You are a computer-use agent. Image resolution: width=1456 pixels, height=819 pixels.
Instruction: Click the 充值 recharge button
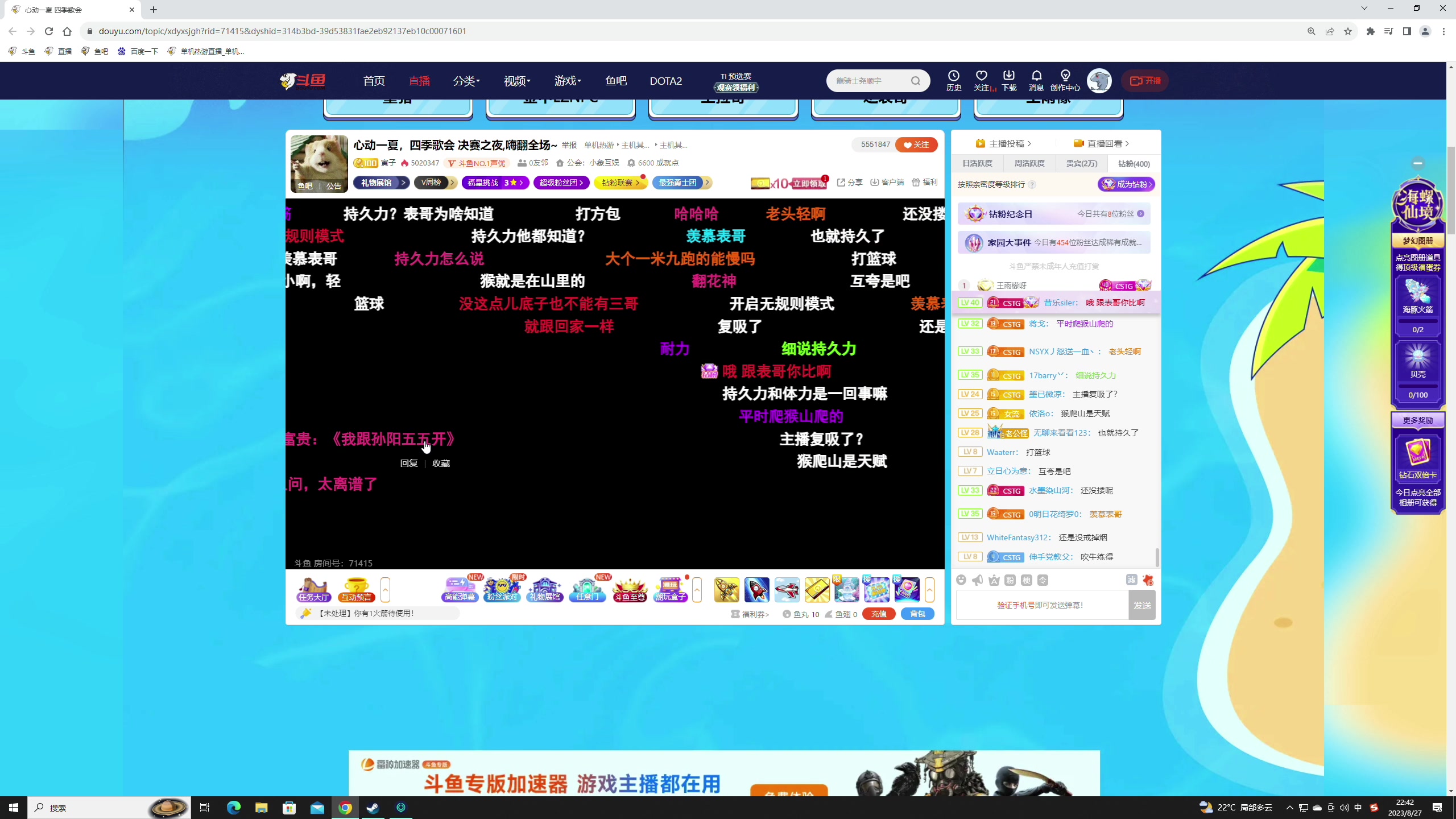point(879,614)
